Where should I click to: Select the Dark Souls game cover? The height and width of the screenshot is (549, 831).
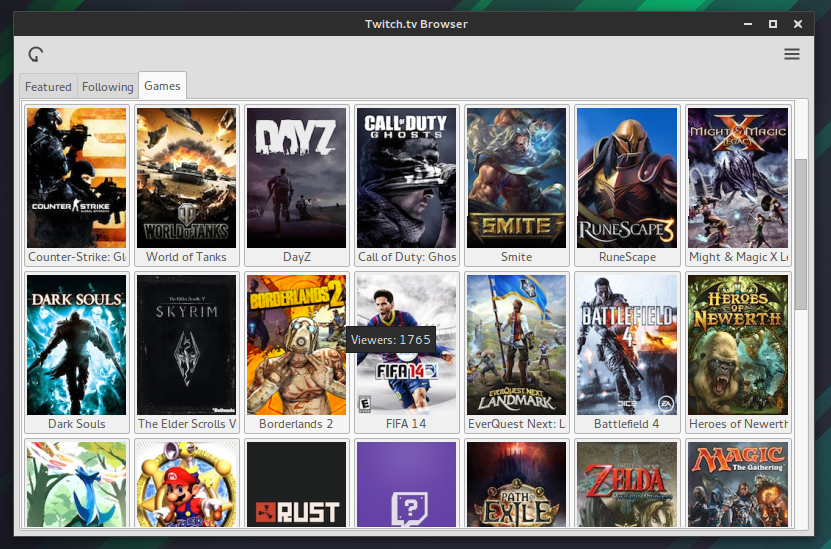(77, 345)
